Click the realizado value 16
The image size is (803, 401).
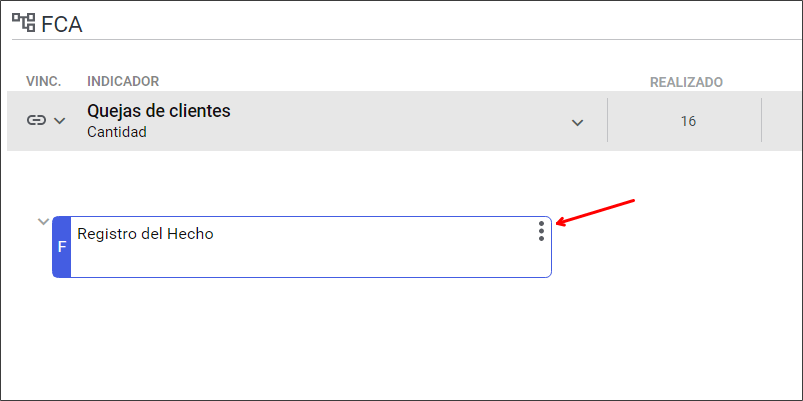(x=688, y=121)
